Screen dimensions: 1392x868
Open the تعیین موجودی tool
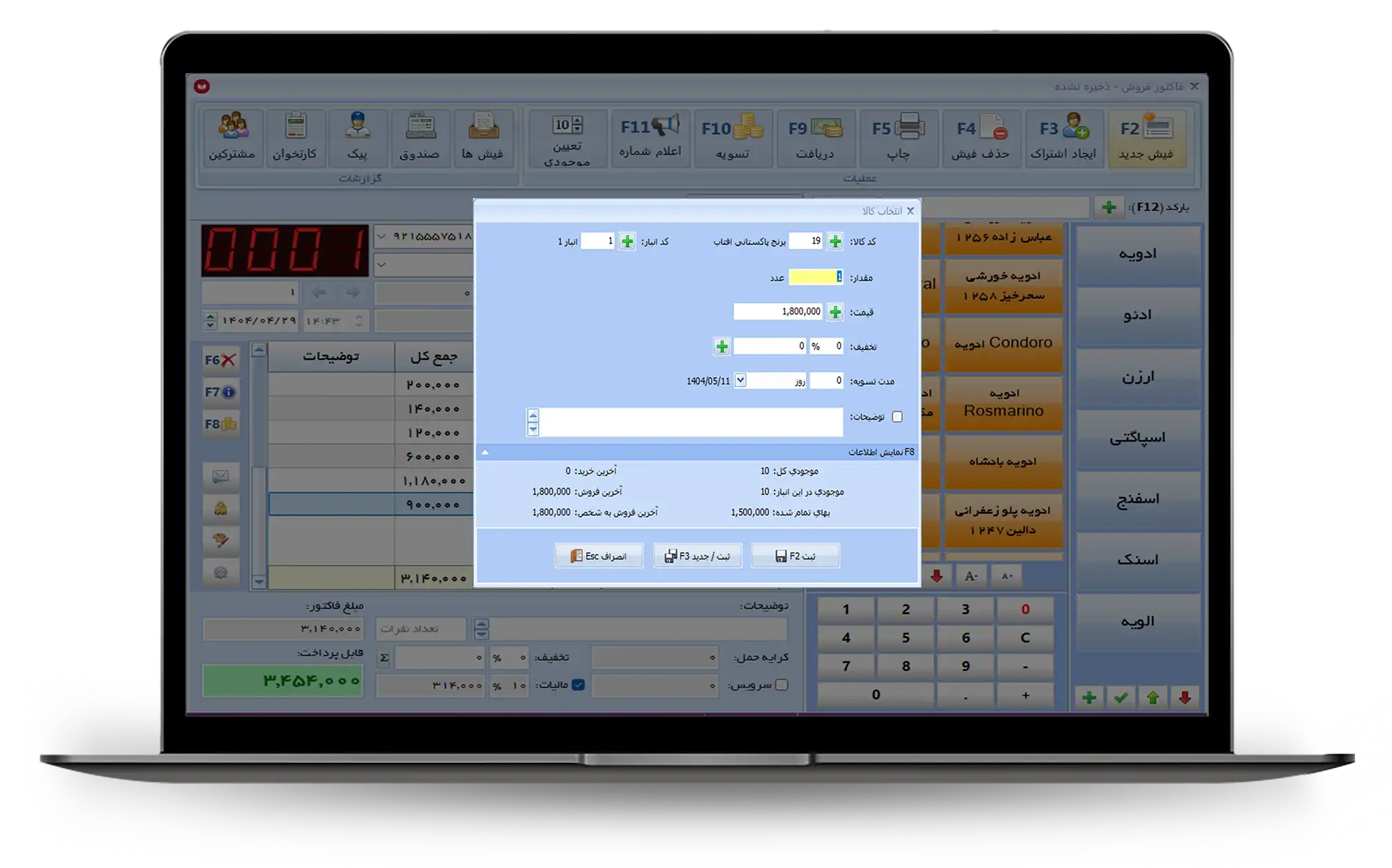click(567, 138)
